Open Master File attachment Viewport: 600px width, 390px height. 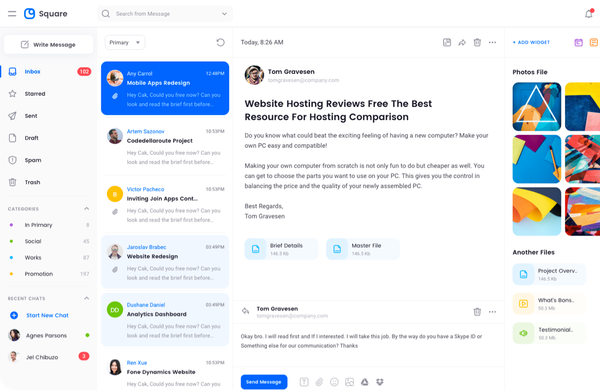(363, 249)
